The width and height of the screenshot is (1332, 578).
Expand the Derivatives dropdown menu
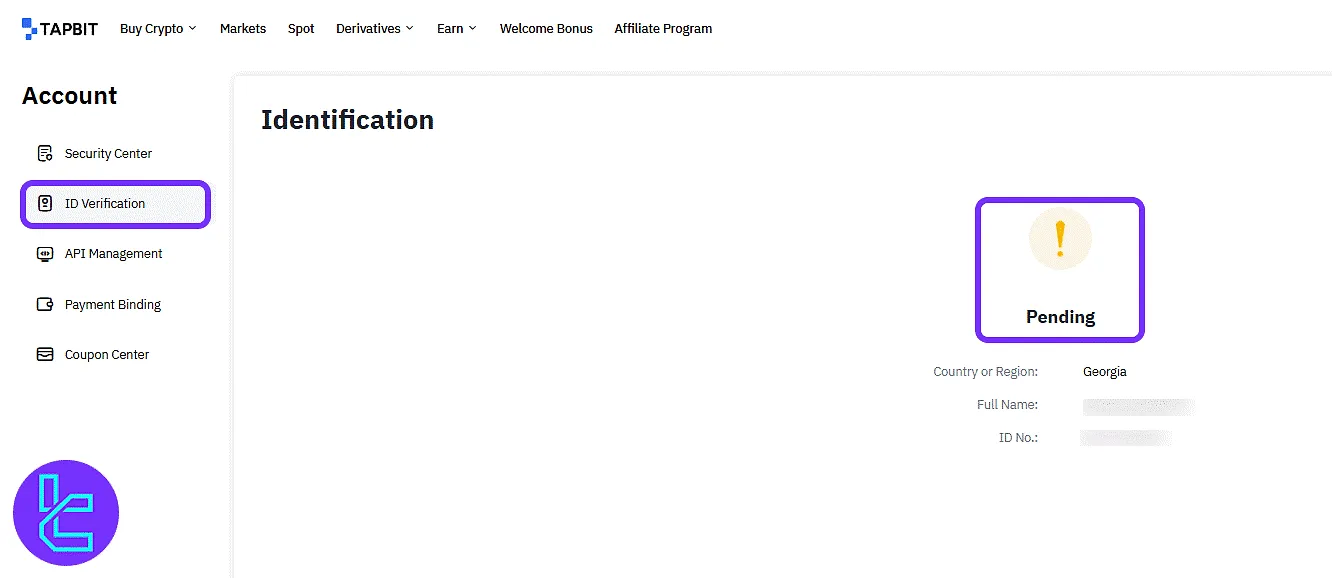click(x=375, y=29)
